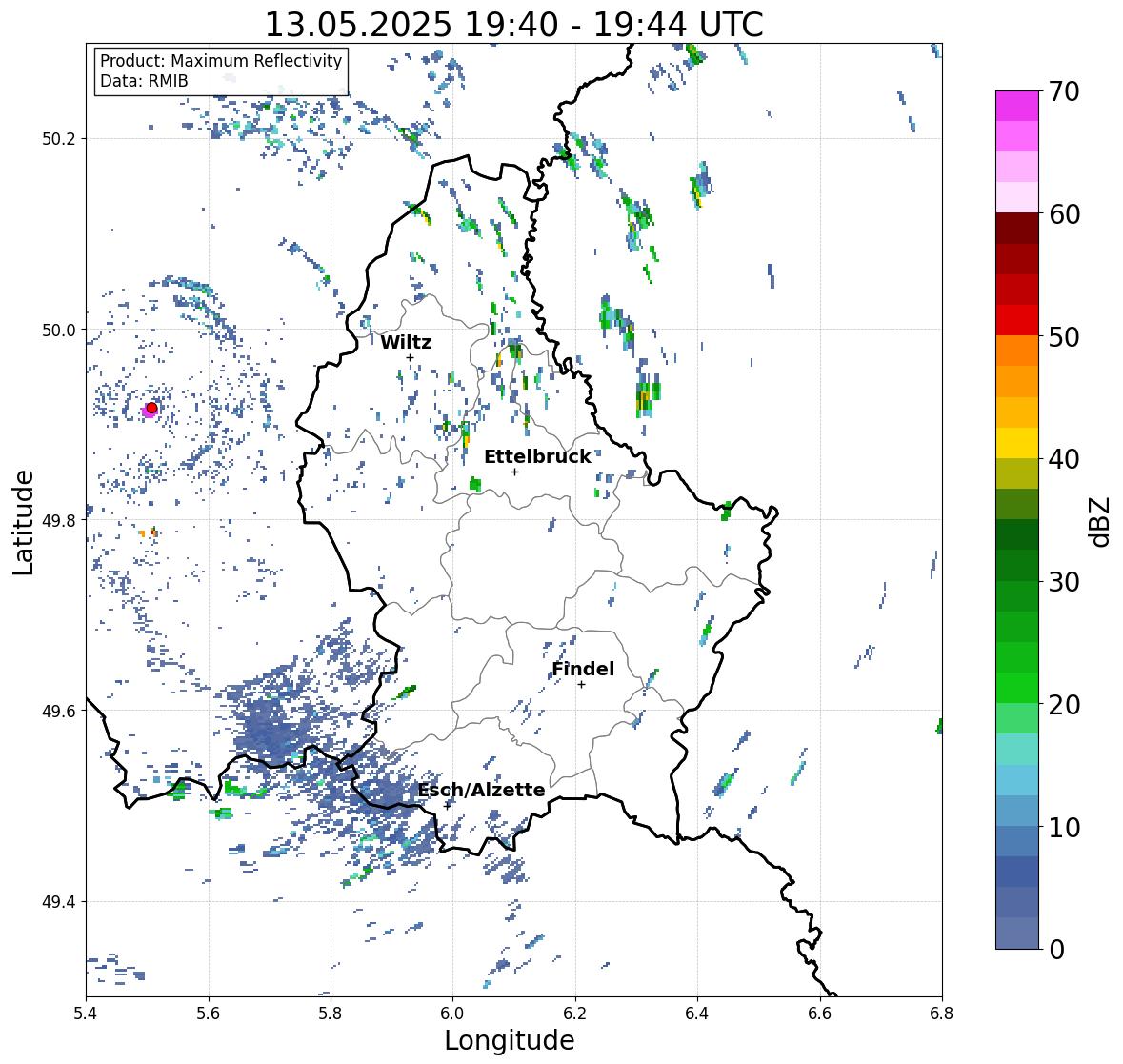Pick the dark red band just below 60 dBZ
The width and height of the screenshot is (1123, 1064).
pos(1017,229)
